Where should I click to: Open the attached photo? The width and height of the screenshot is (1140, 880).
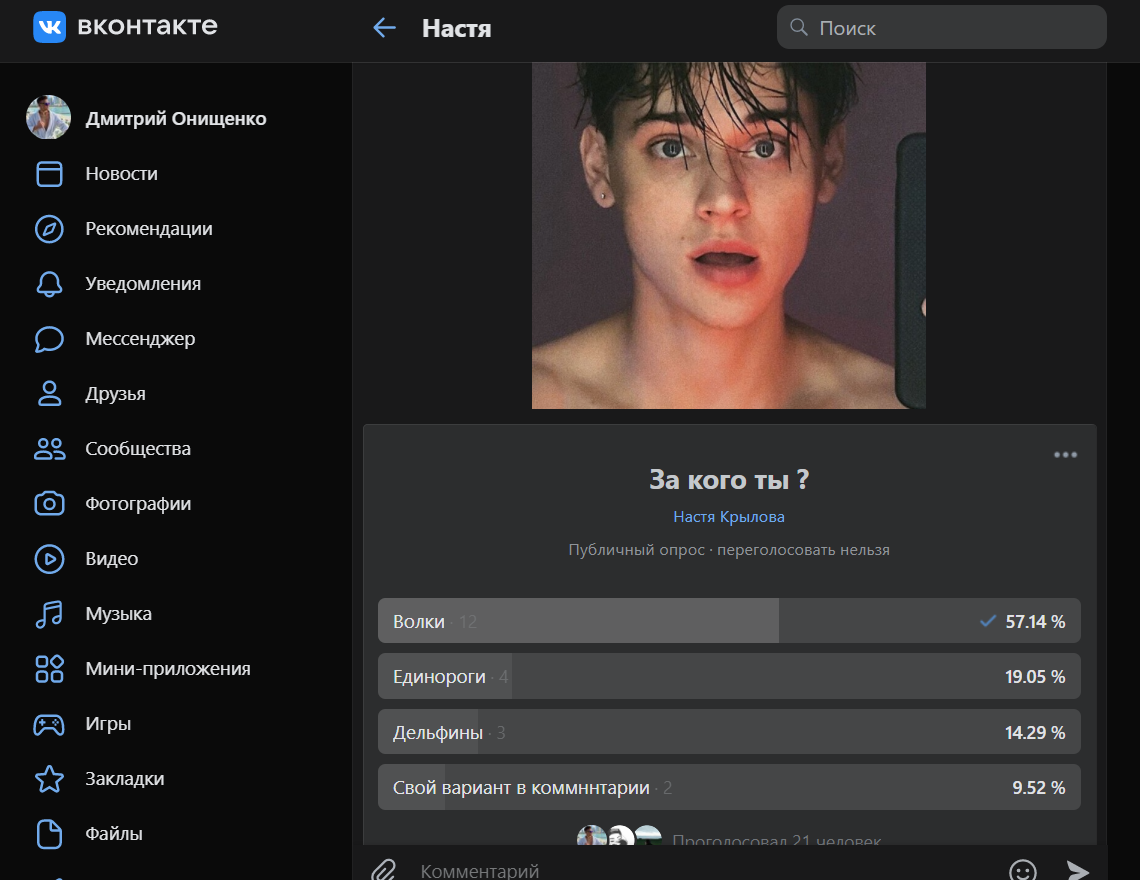(x=728, y=235)
